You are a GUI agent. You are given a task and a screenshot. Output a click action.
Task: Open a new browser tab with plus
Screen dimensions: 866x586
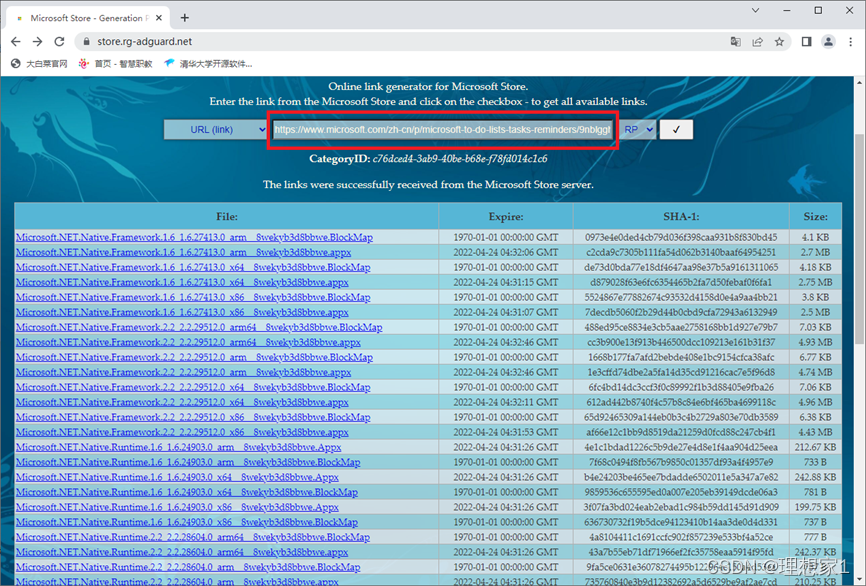184,18
